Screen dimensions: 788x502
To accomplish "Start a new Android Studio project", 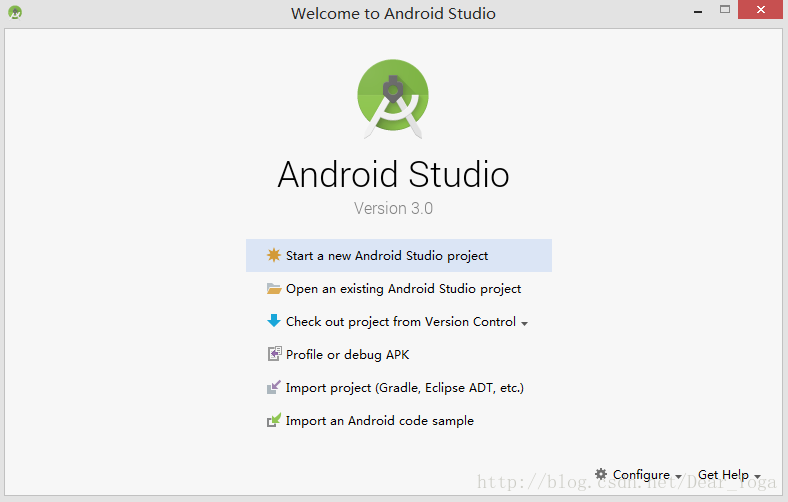I will click(399, 255).
